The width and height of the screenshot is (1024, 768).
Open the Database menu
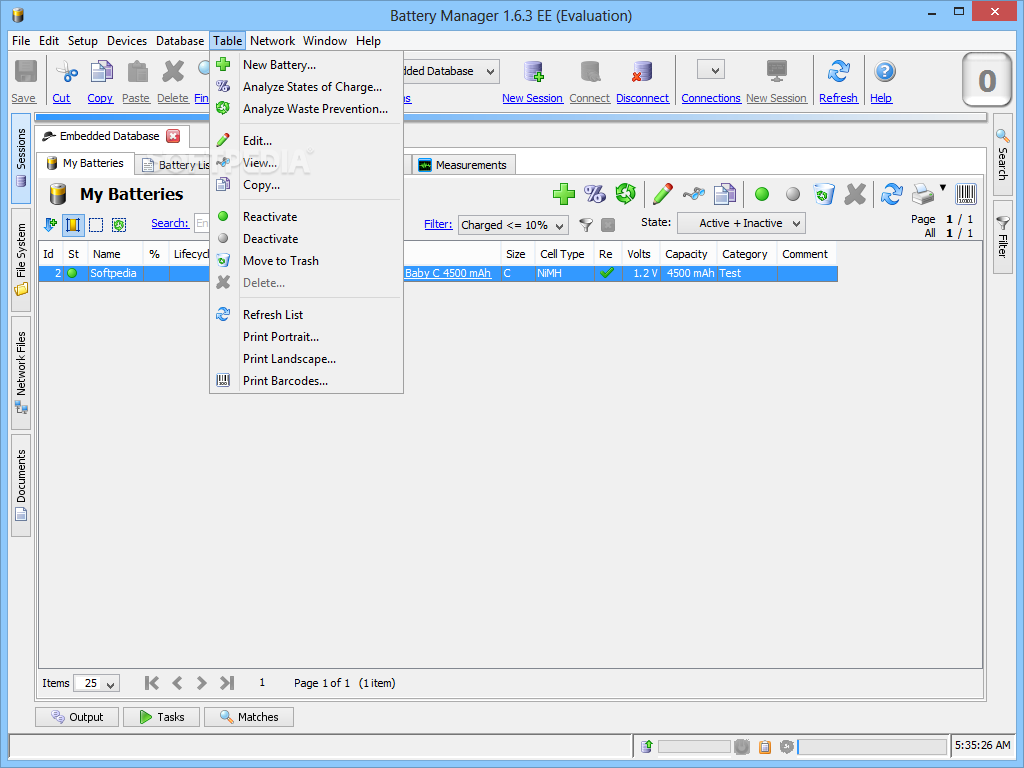coord(180,40)
